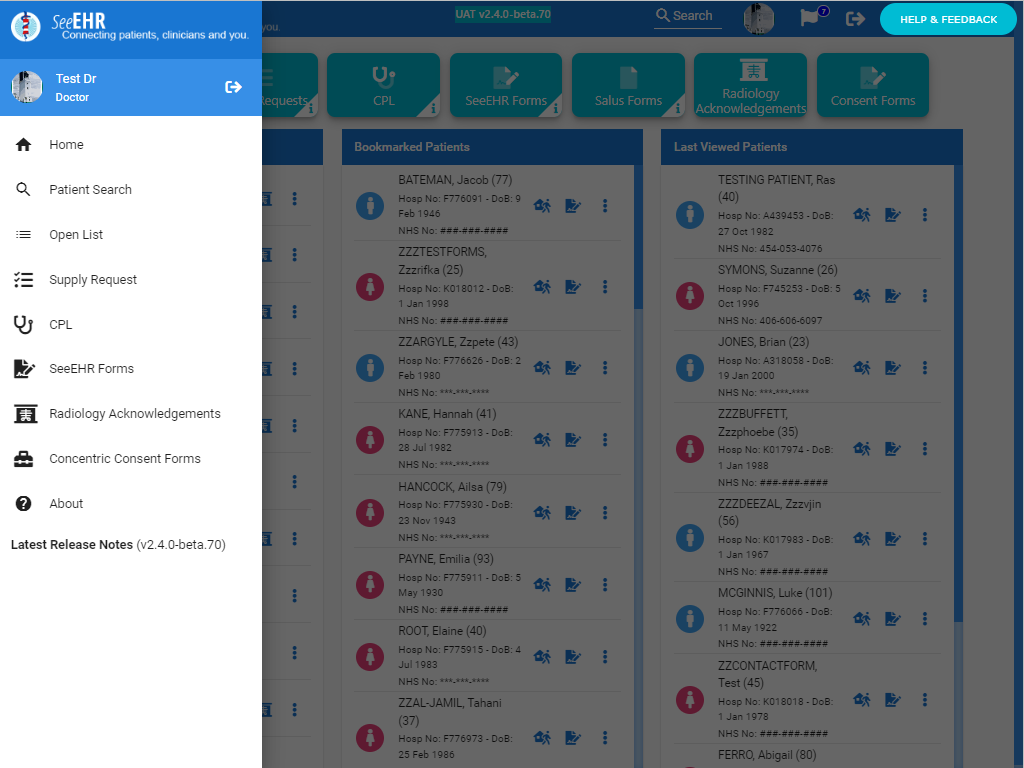1024x768 pixels.
Task: Click admission icon for SYMONS, Suzanne
Action: [862, 296]
